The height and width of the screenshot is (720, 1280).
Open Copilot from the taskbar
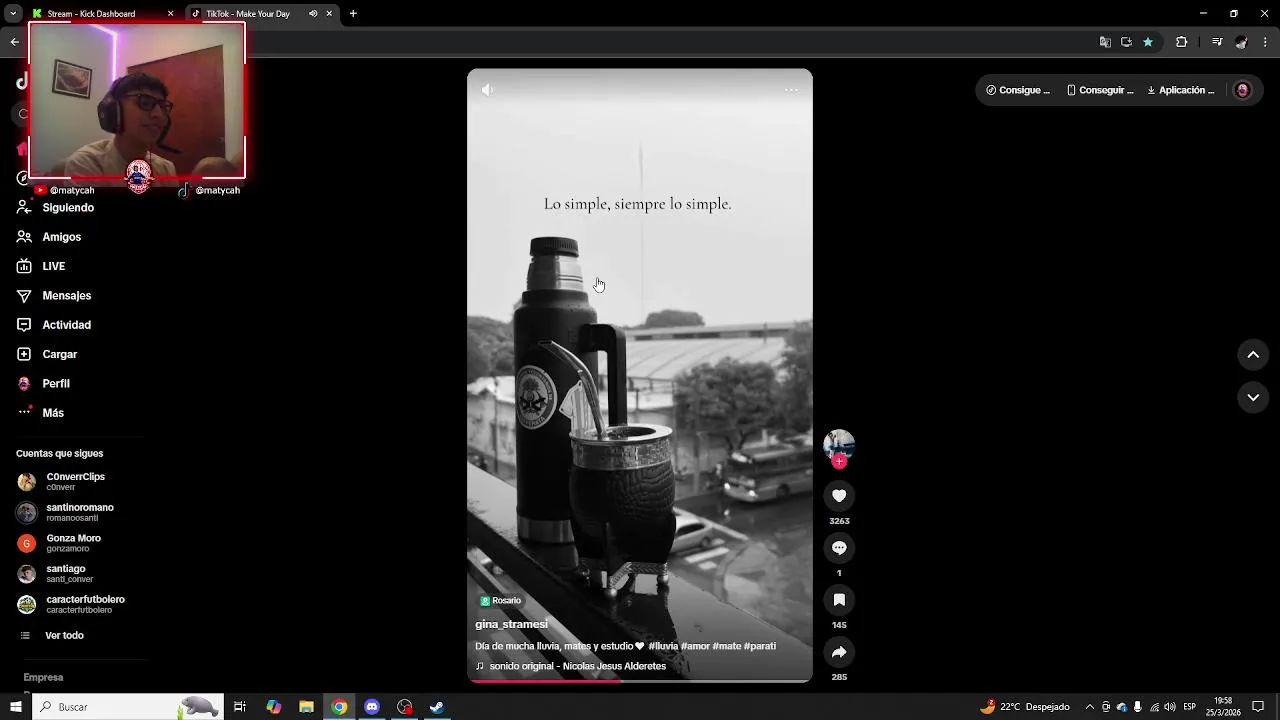[273, 707]
